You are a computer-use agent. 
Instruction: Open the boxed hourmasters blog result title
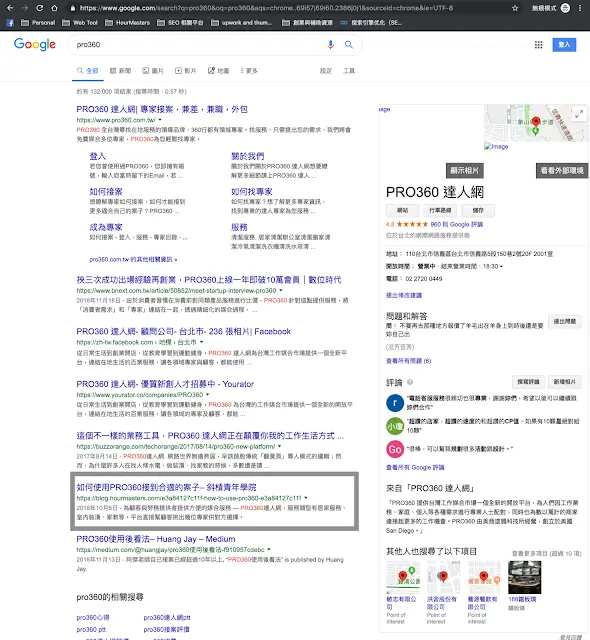click(x=166, y=487)
